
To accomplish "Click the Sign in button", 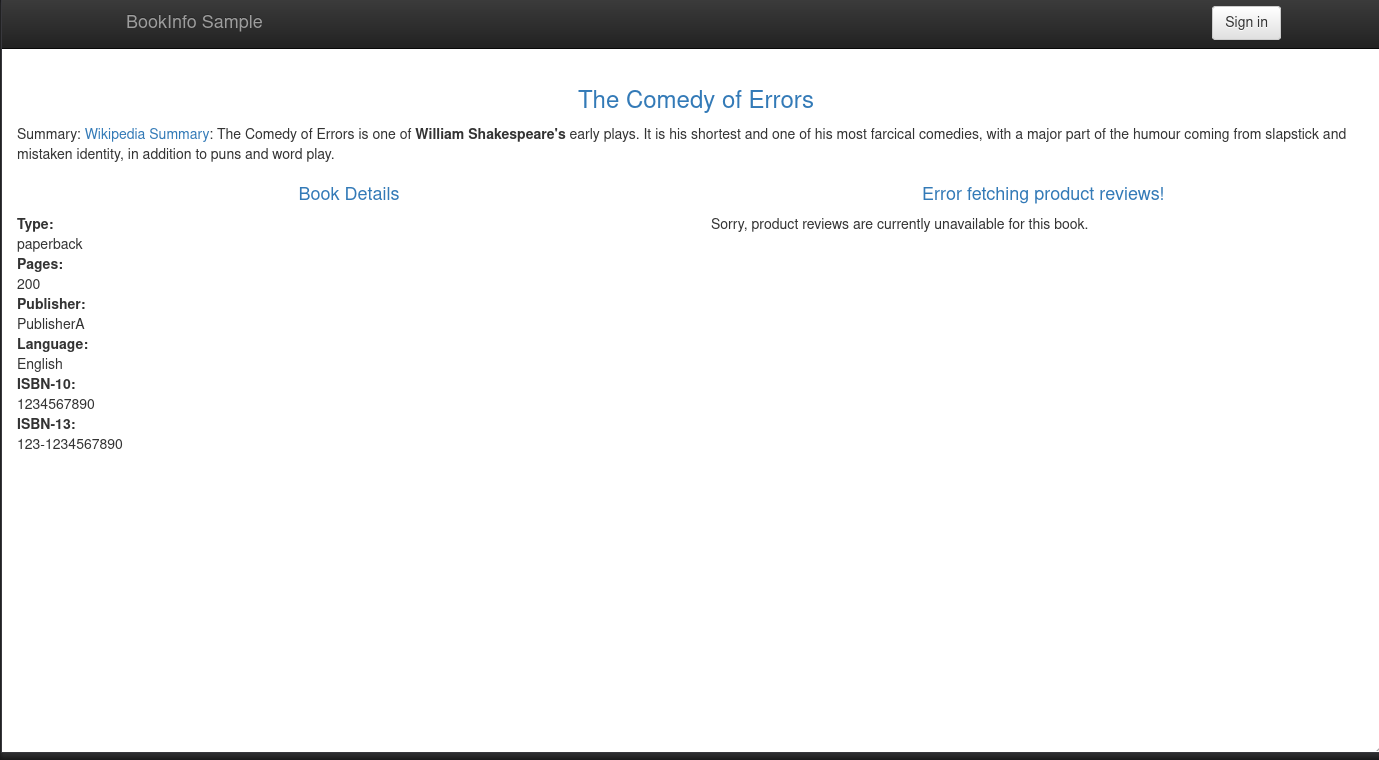I will pyautogui.click(x=1246, y=23).
